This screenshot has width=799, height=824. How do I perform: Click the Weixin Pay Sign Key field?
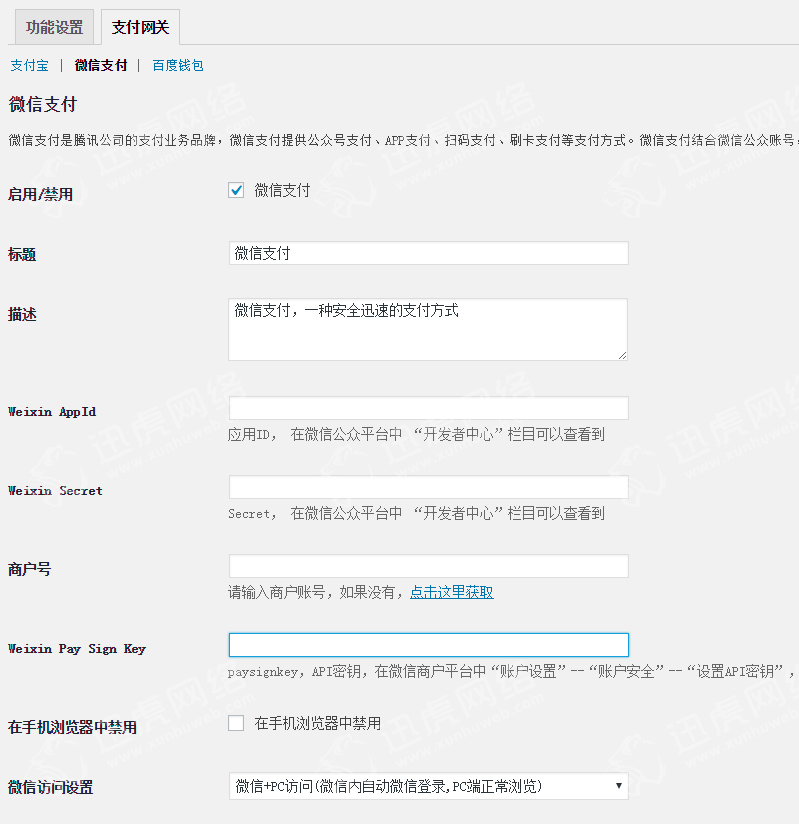click(x=428, y=645)
